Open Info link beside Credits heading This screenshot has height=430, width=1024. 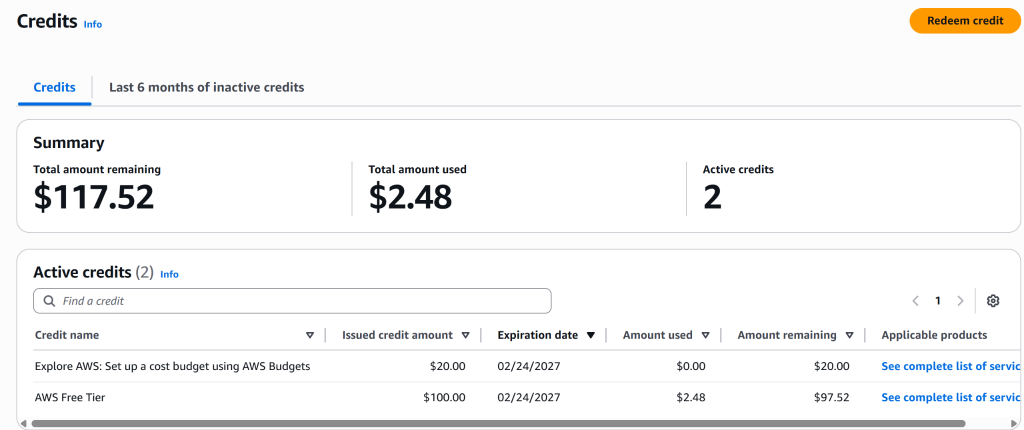pyautogui.click(x=92, y=24)
